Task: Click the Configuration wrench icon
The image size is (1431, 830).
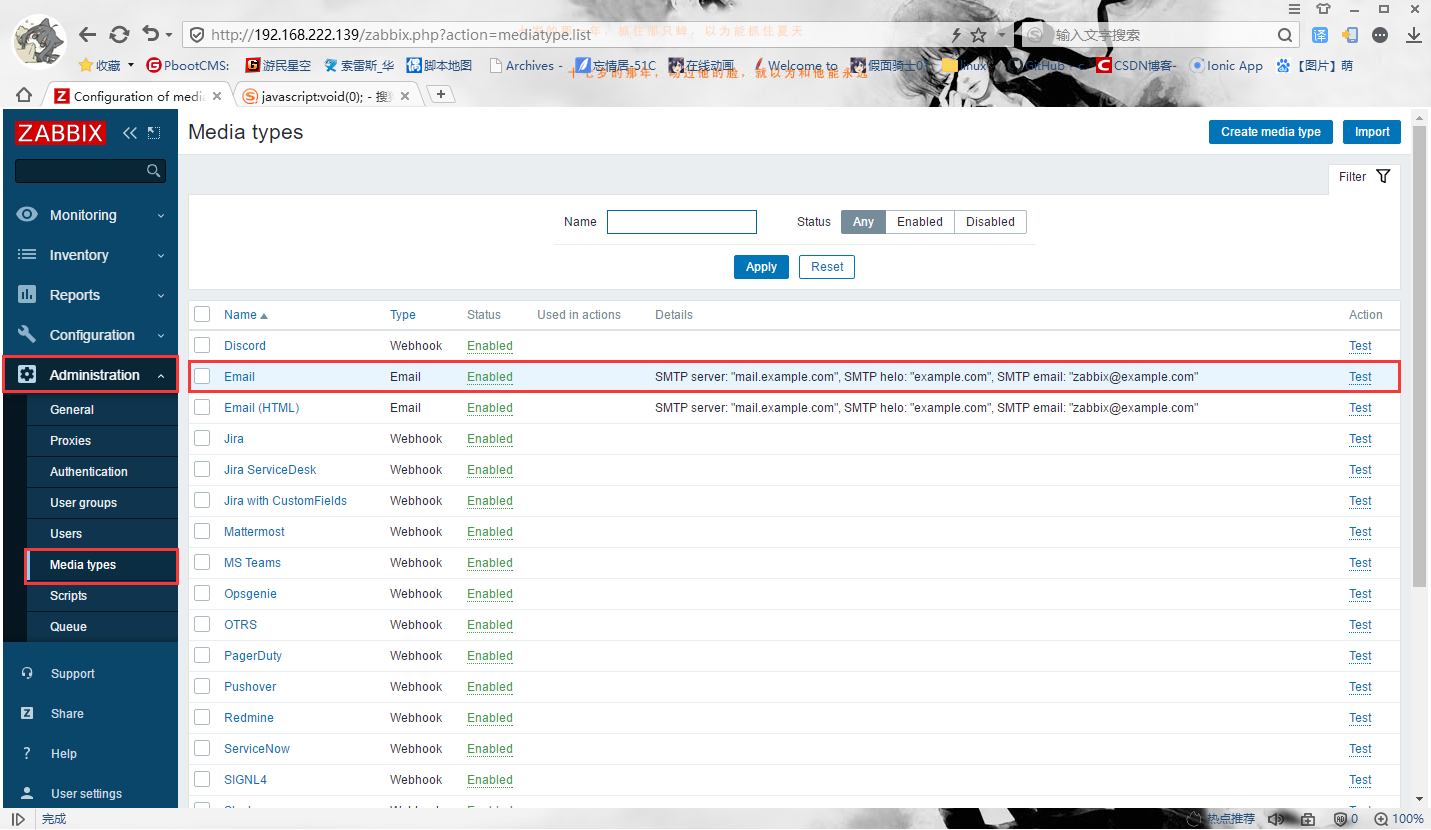Action: (27, 335)
